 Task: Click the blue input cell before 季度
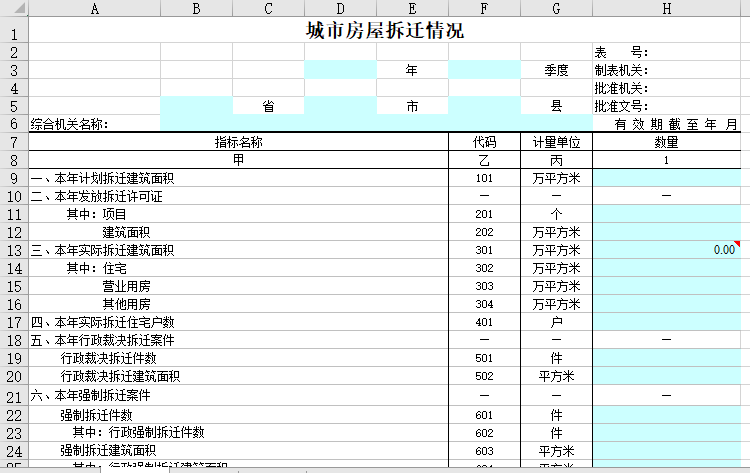pyautogui.click(x=484, y=71)
